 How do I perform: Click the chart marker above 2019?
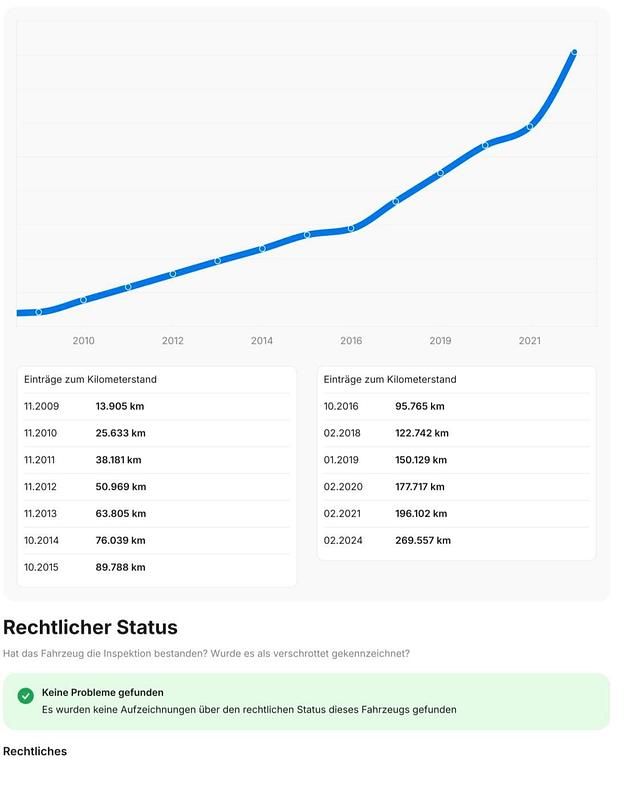click(440, 173)
